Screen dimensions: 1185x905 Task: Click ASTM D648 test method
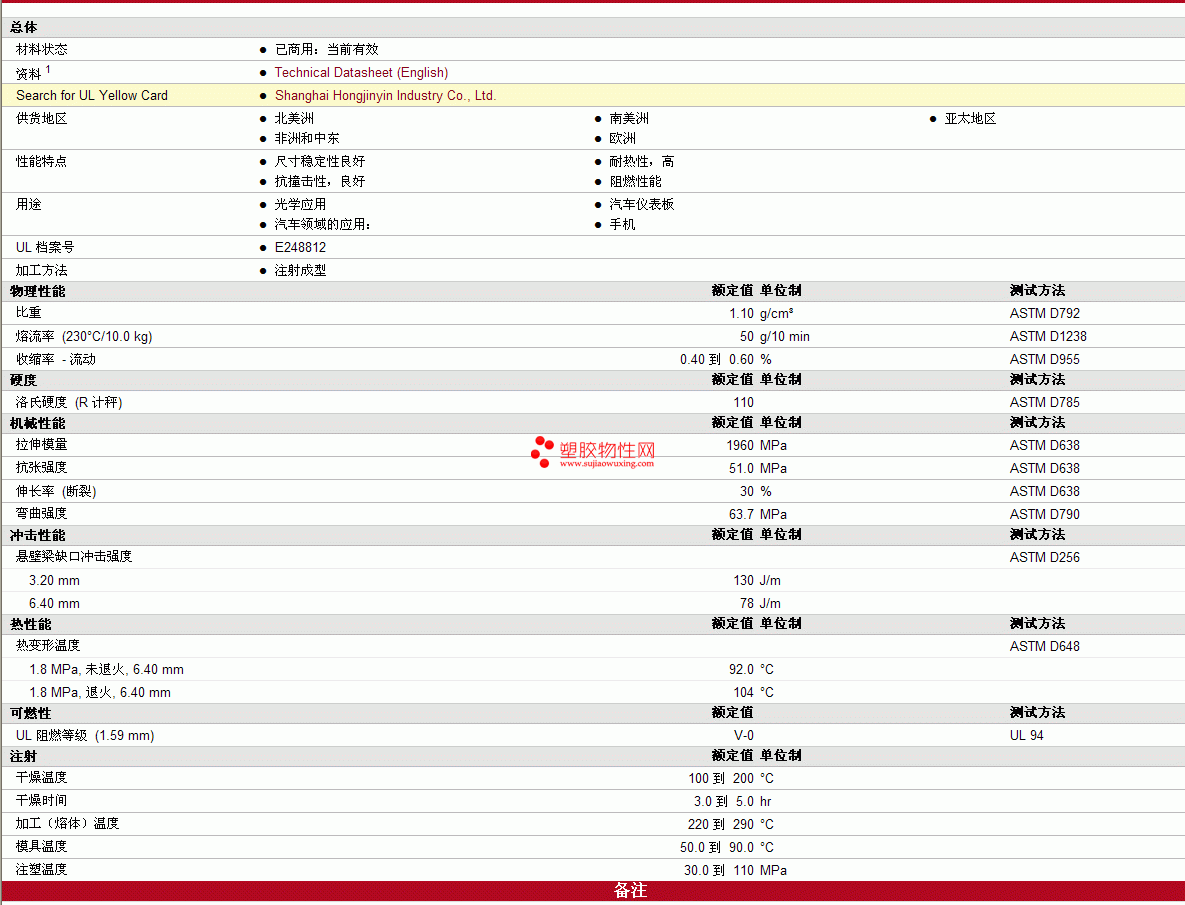pos(1044,647)
